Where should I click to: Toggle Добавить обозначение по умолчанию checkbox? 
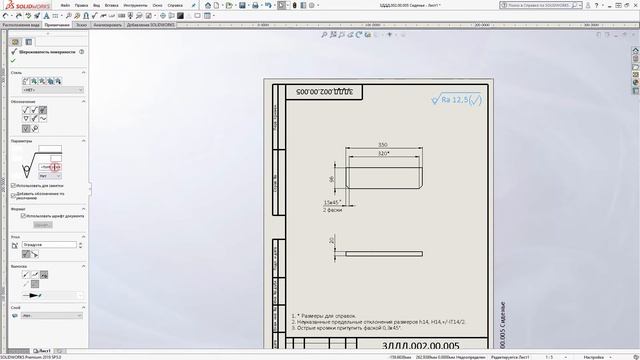[13, 196]
